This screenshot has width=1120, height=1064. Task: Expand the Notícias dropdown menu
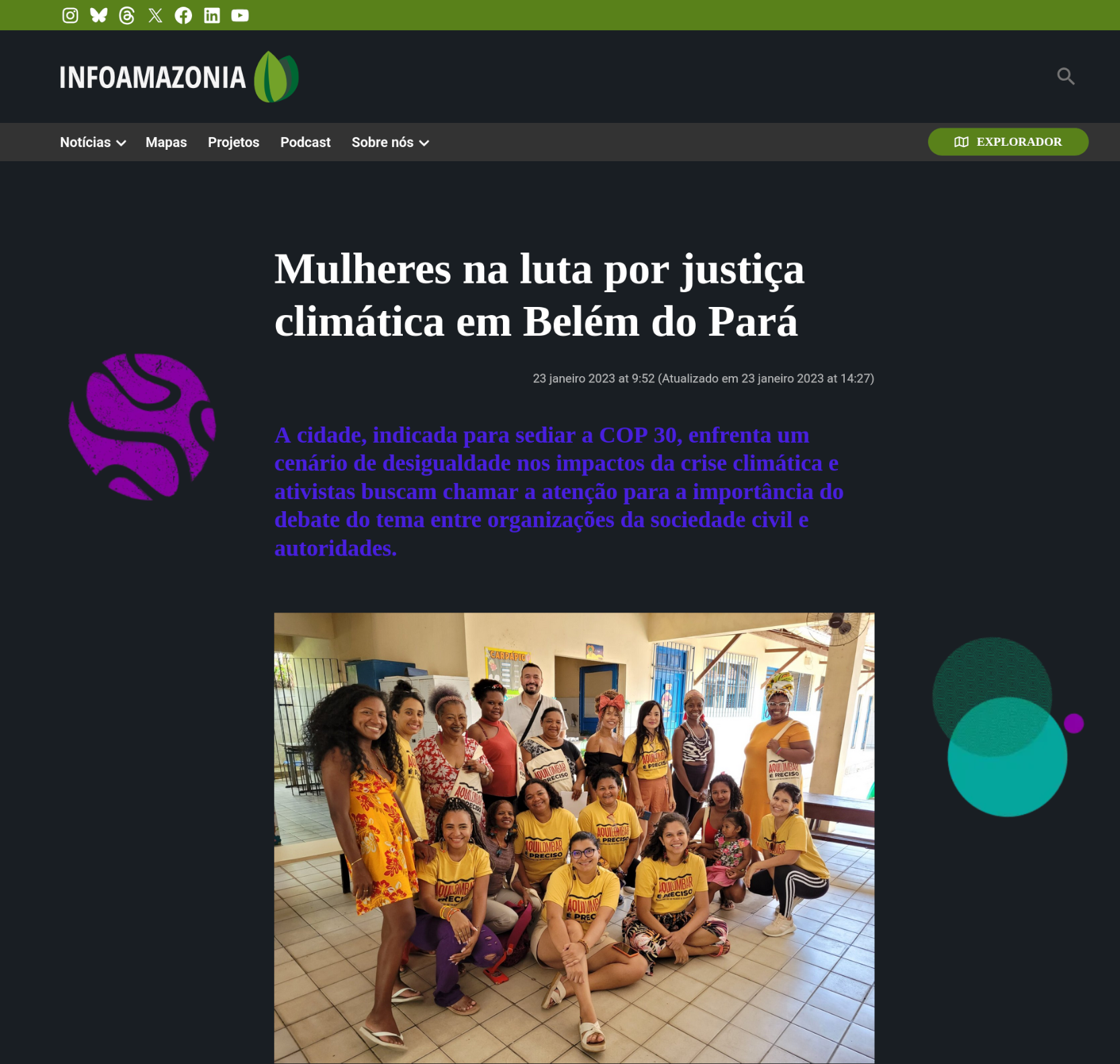(93, 142)
